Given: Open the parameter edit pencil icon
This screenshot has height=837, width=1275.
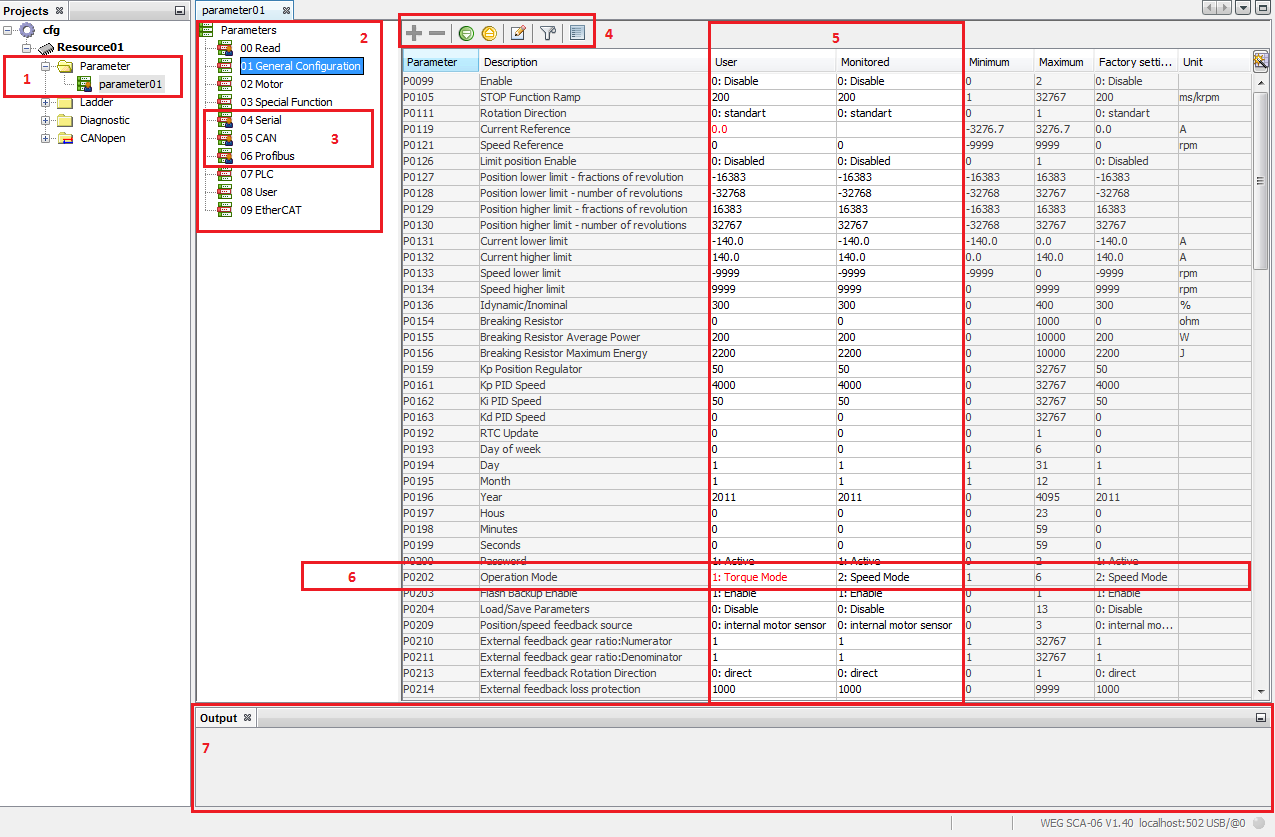Looking at the screenshot, I should point(518,33).
